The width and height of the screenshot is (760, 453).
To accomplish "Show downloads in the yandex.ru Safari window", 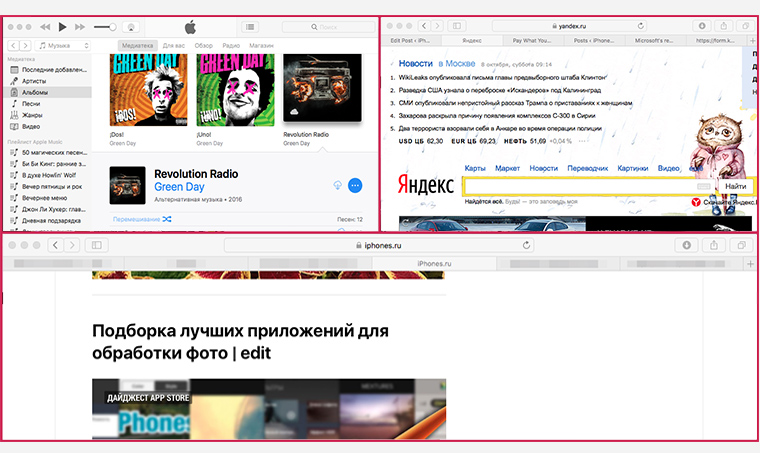I will tap(702, 26).
